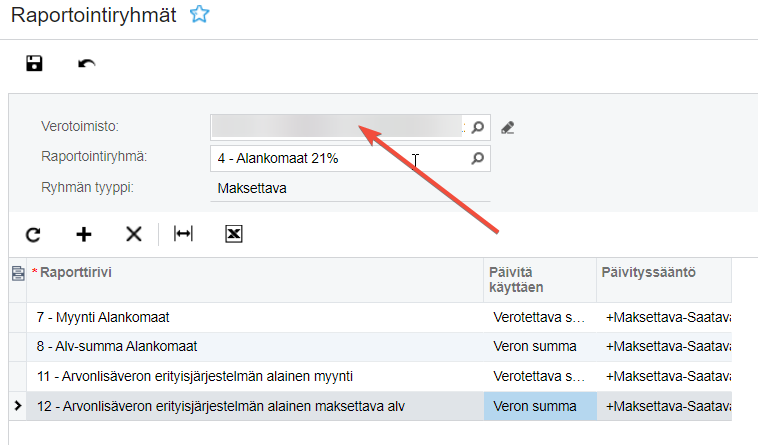The image size is (758, 445).
Task: Open Verotoimisto lookup magnifier
Action: 478,127
